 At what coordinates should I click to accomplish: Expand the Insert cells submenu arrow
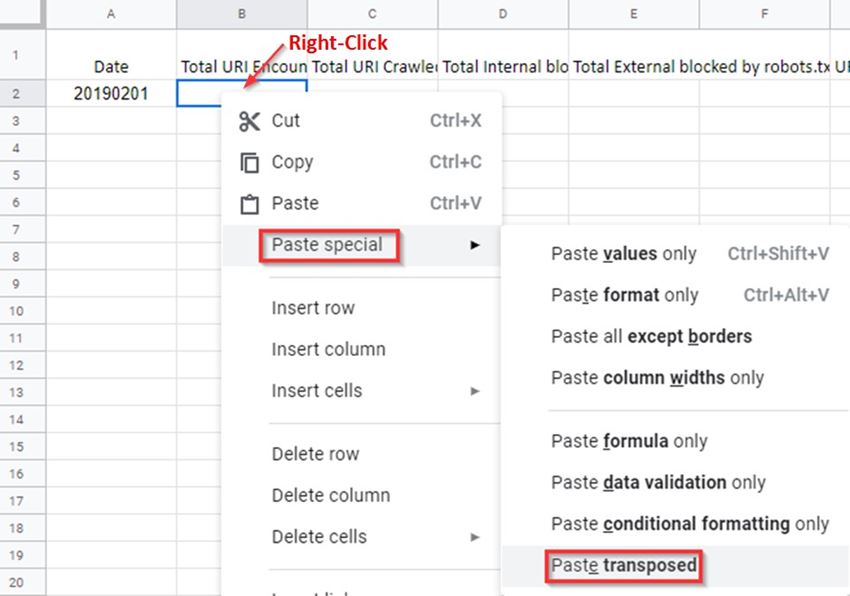click(x=475, y=391)
